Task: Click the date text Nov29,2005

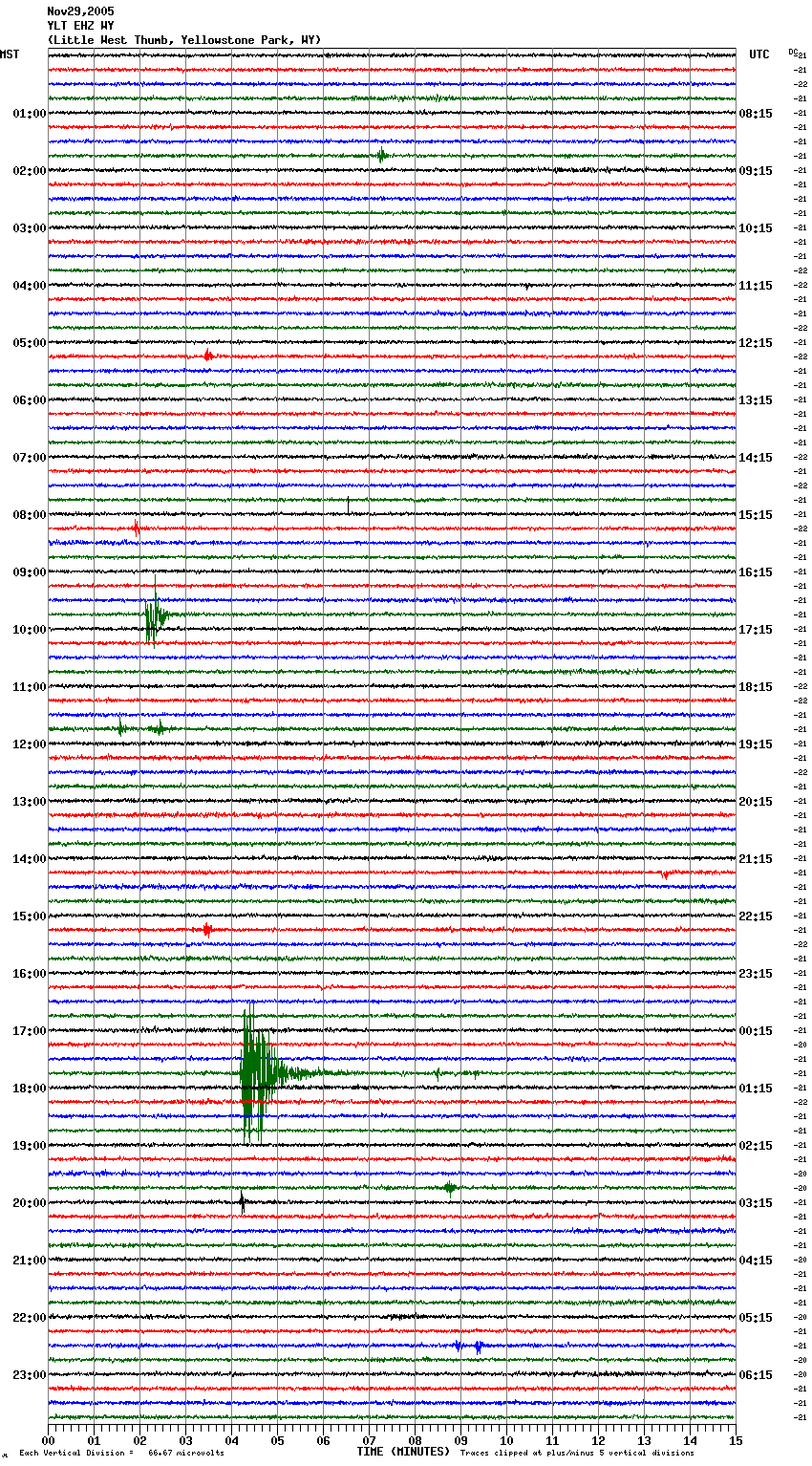Action: click(80, 11)
